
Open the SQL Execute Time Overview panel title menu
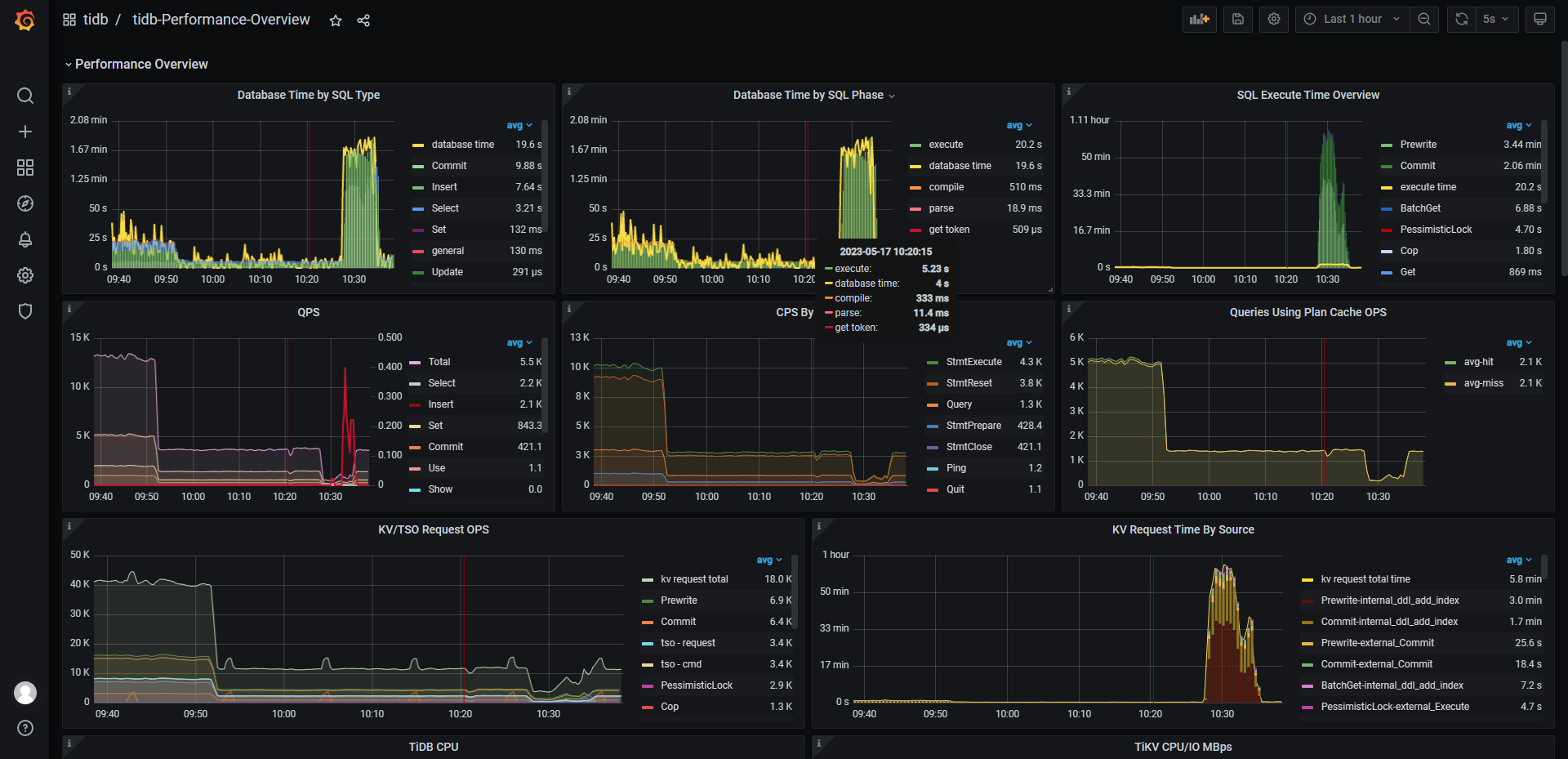[x=1307, y=96]
